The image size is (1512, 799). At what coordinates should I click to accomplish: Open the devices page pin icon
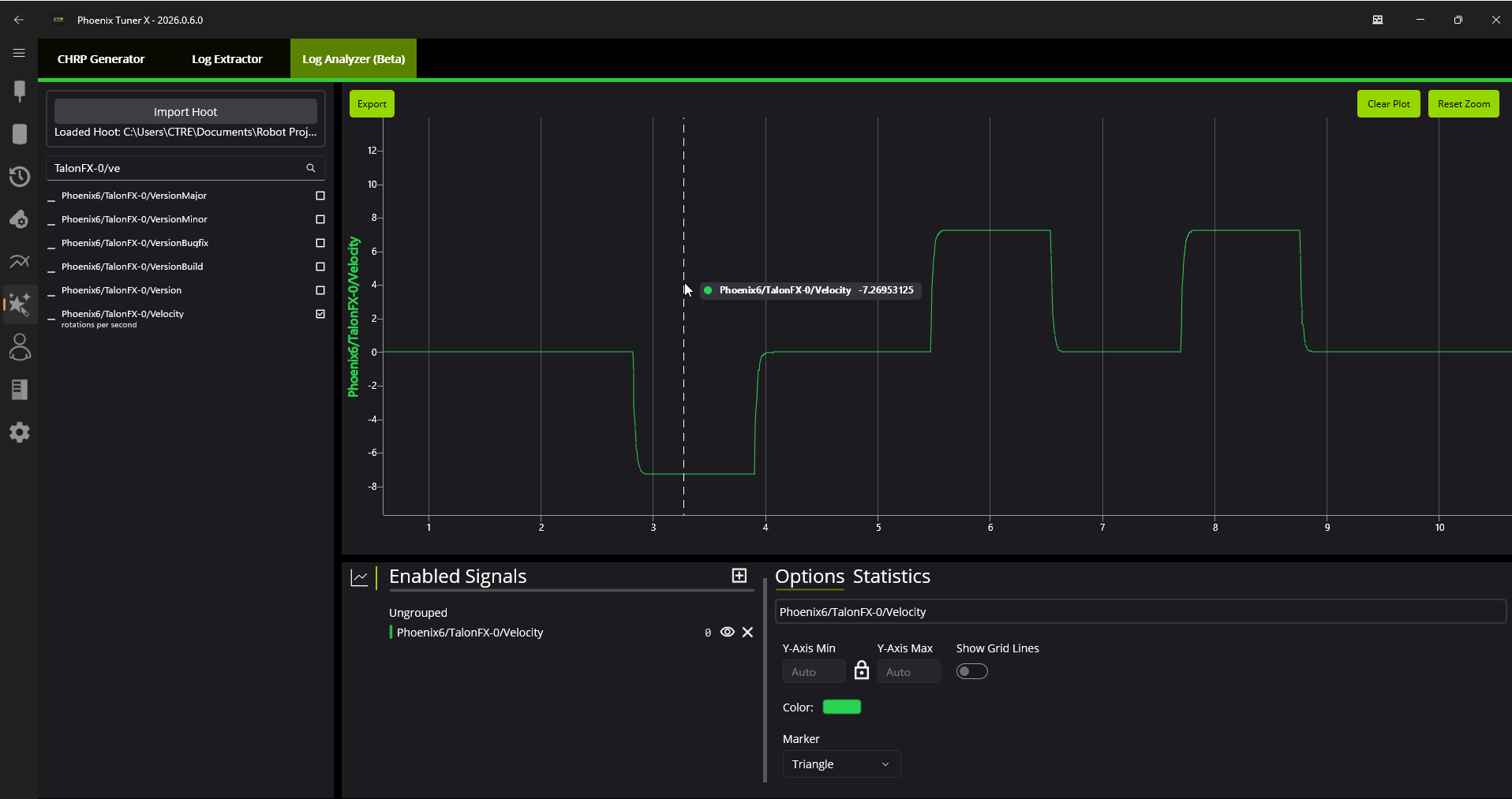click(20, 91)
